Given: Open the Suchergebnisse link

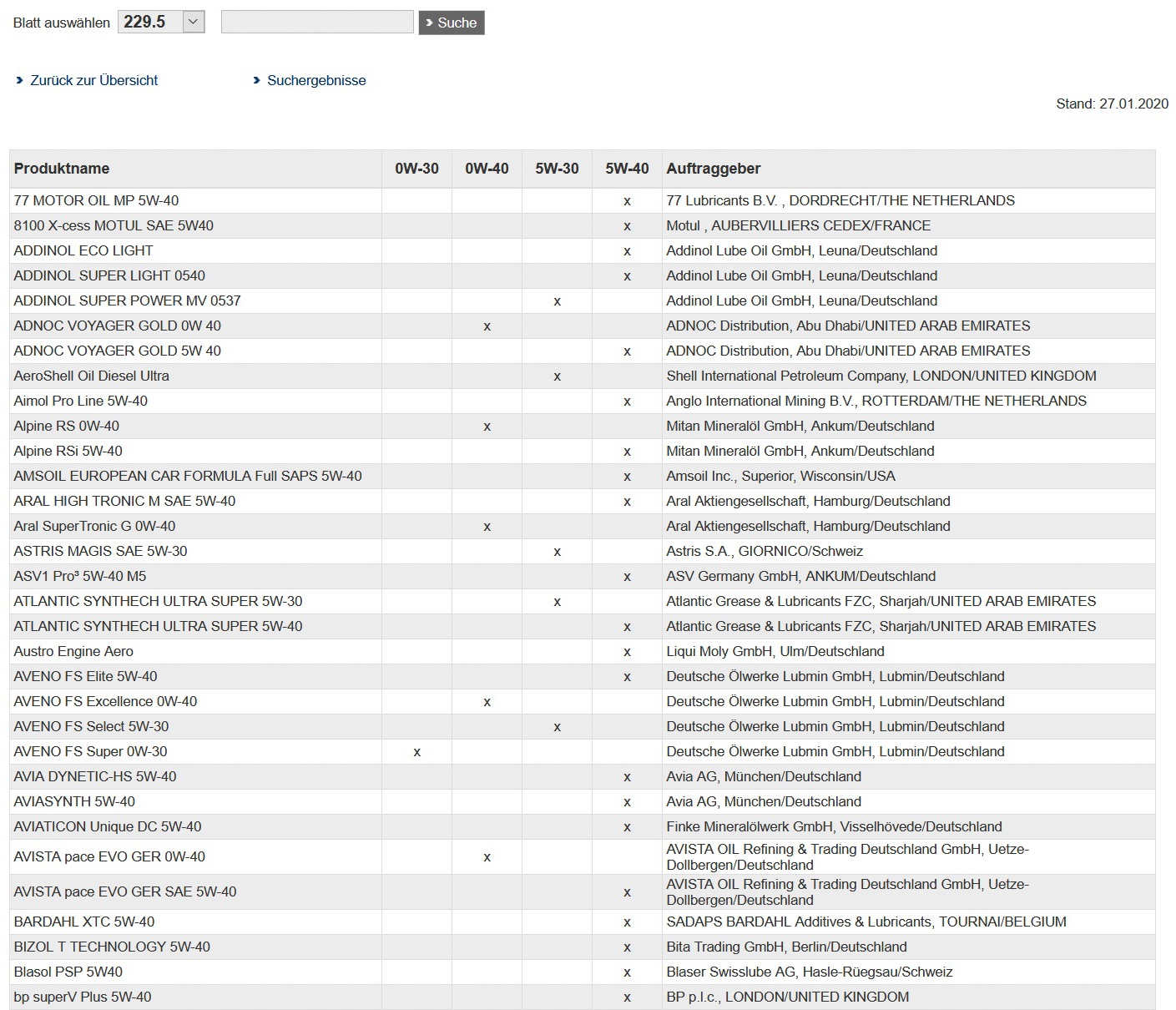Looking at the screenshot, I should pos(316,81).
